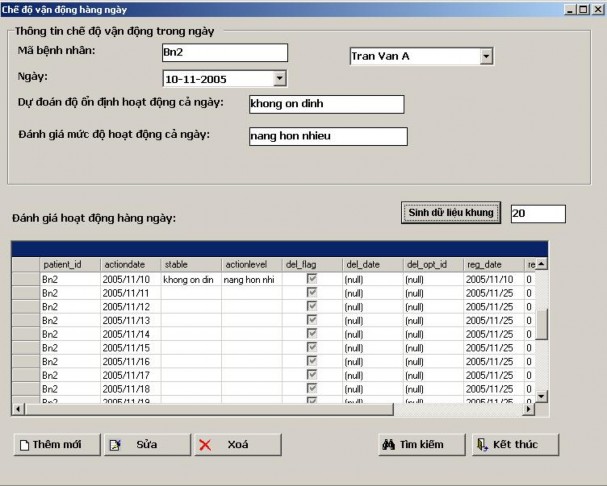Click Sinh dữ liệu khung button
The height and width of the screenshot is (486, 607).
pos(450,213)
